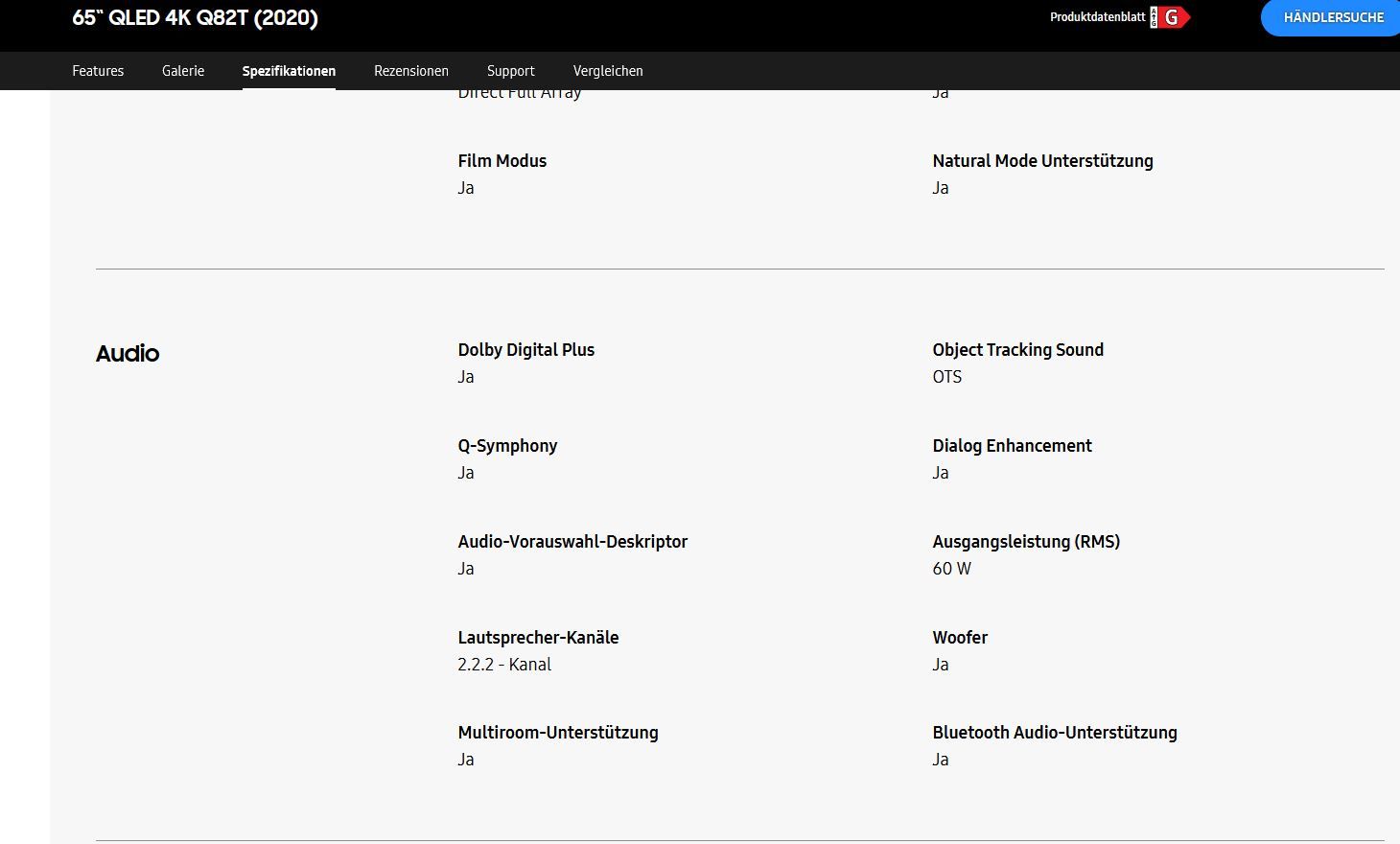Select the OTS value text
Screen dimensions: 1400x844
947,377
